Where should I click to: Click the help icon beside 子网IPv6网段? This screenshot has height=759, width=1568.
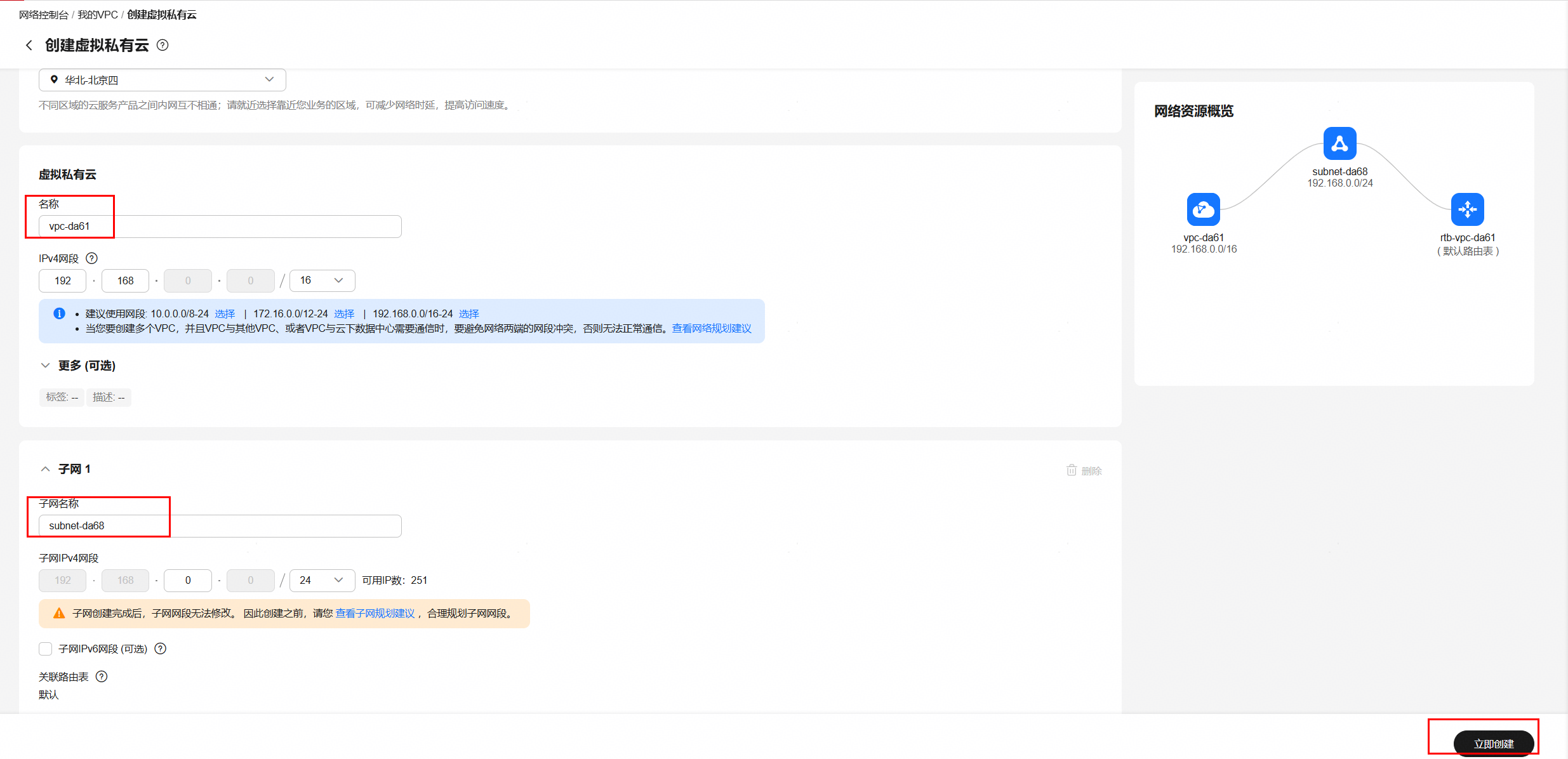(x=161, y=649)
